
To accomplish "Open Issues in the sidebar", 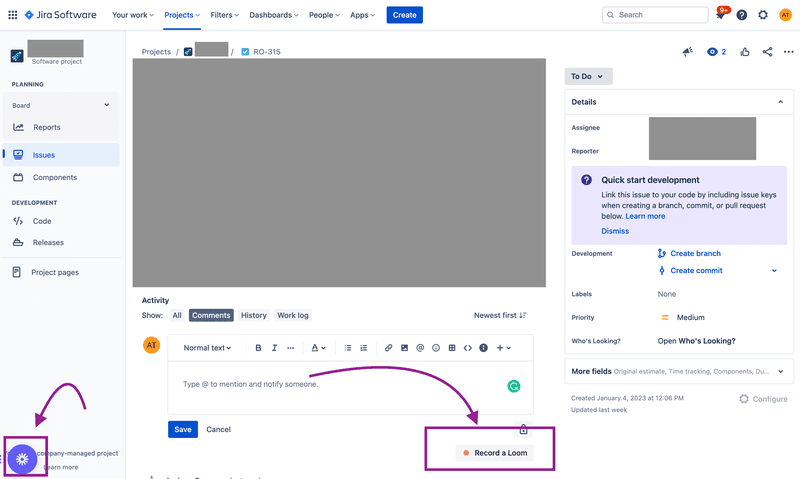I will tap(61, 155).
